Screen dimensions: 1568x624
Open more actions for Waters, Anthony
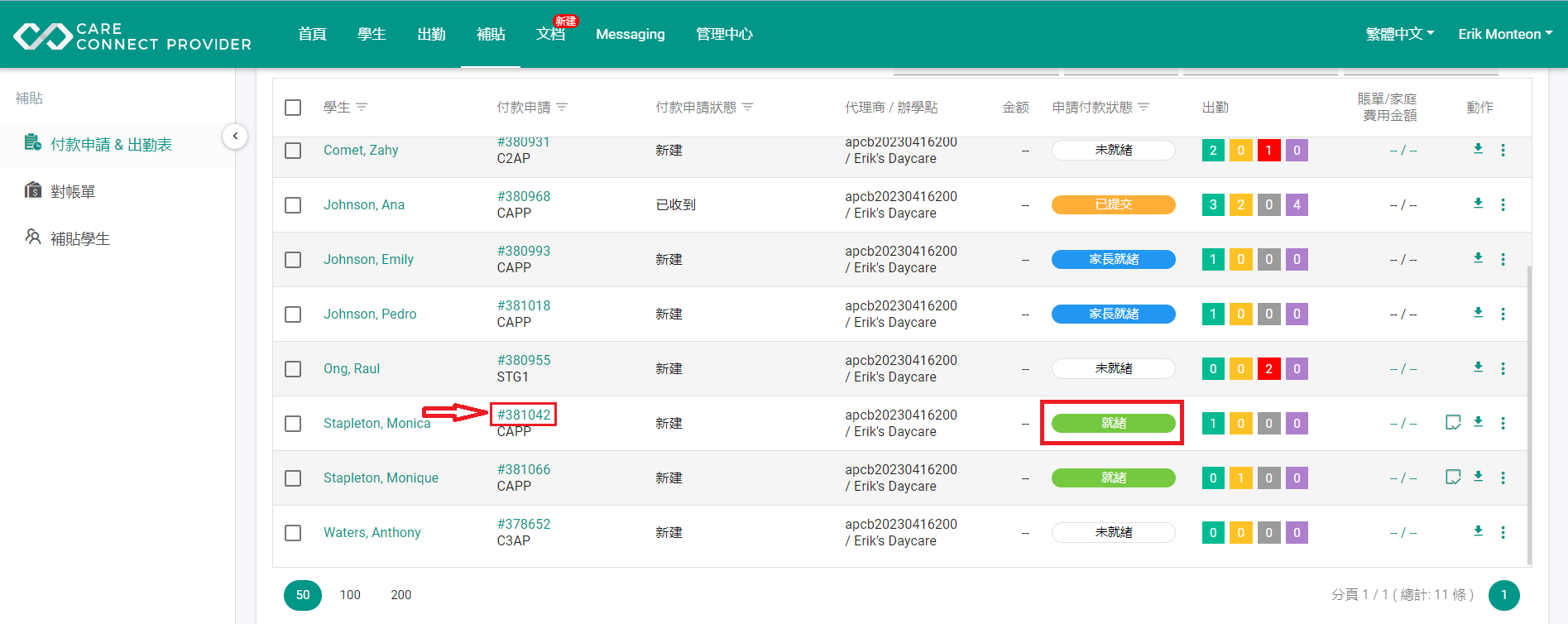pos(1503,532)
